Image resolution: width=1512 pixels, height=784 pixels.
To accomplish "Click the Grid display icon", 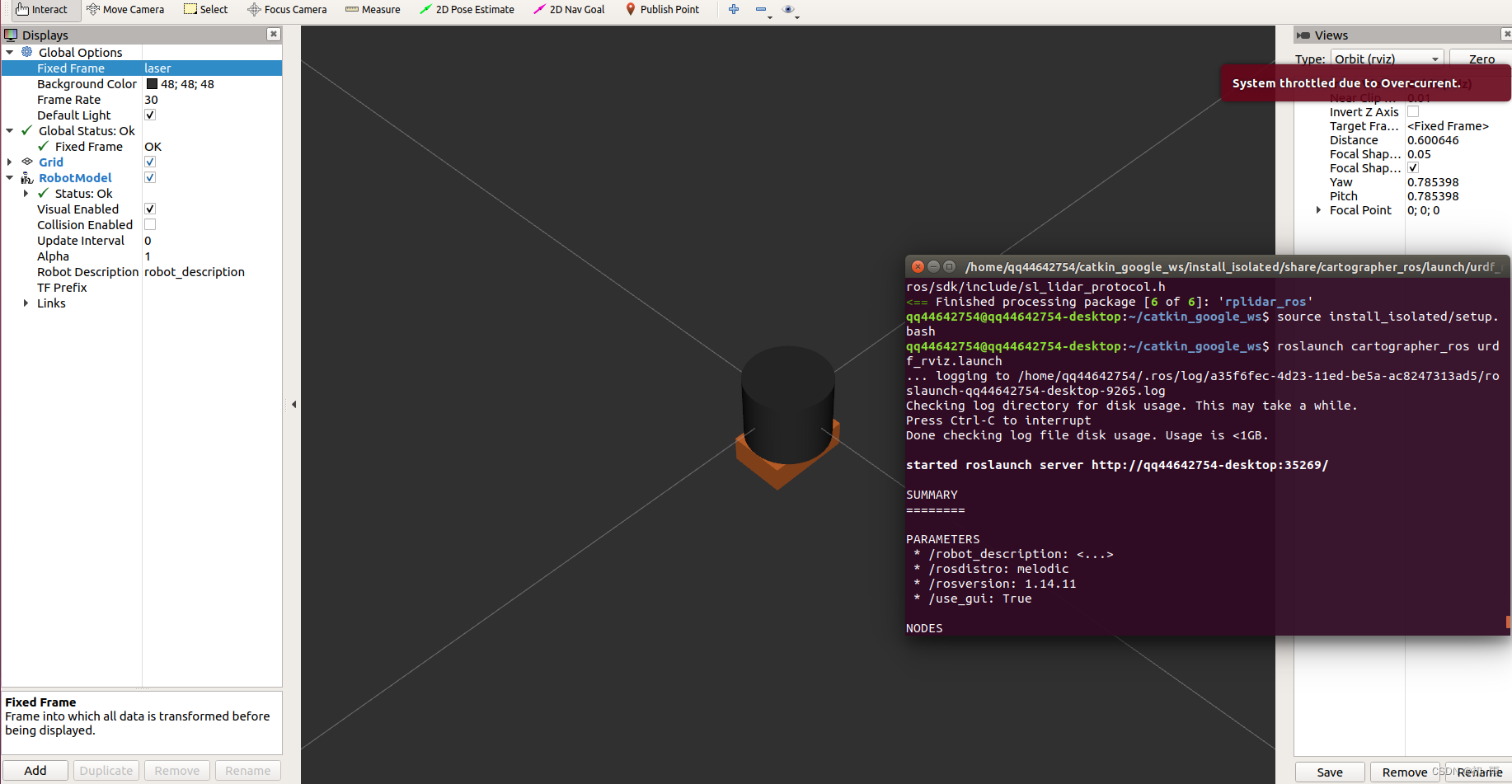I will pos(27,162).
